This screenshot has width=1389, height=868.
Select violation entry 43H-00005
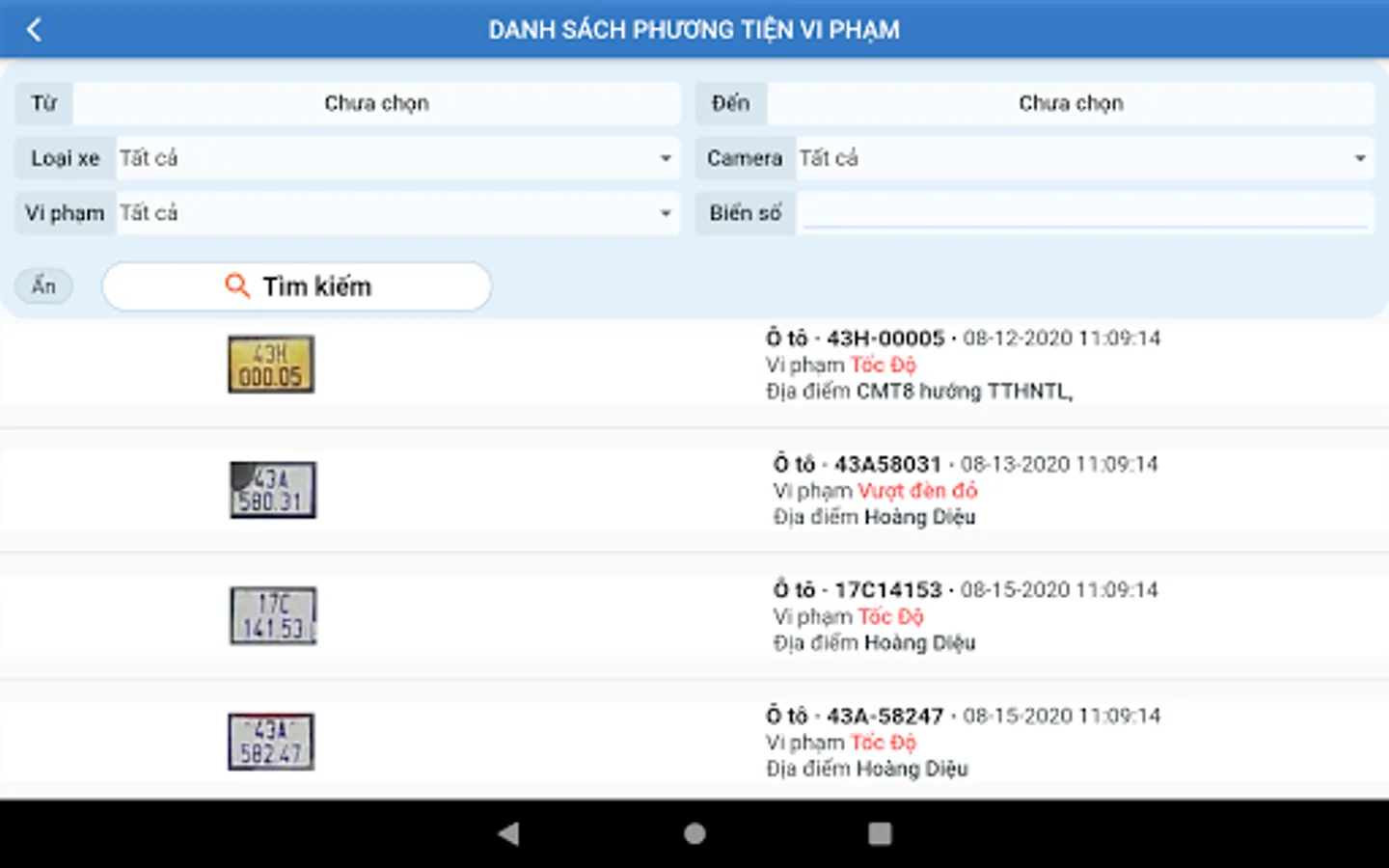[x=694, y=365]
